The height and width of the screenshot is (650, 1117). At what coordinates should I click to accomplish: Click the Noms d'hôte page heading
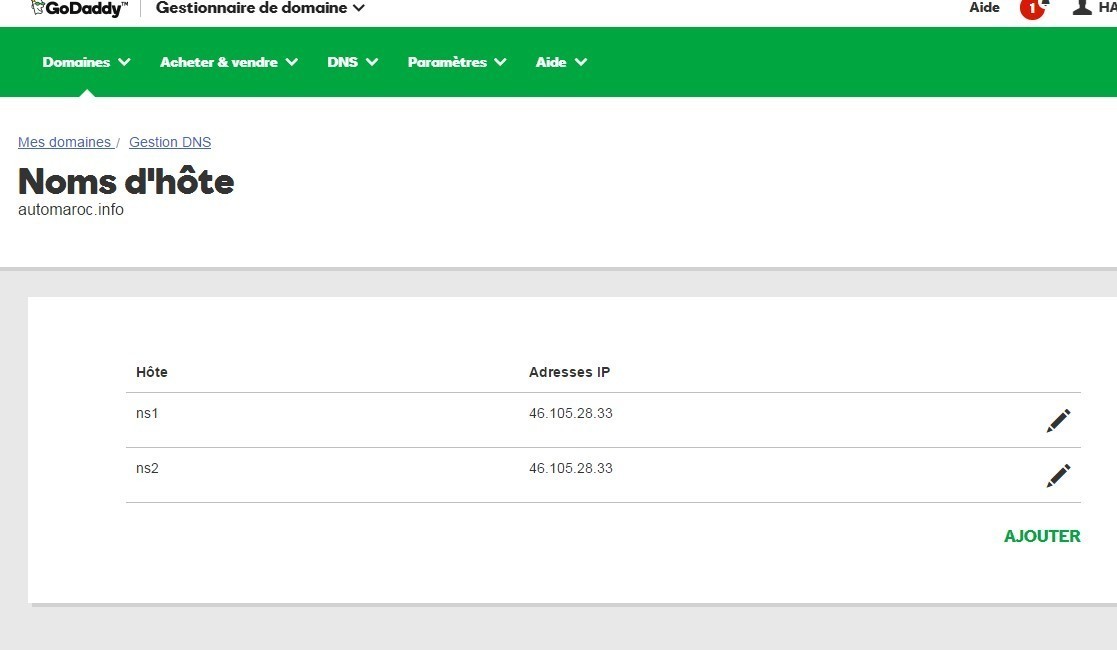click(126, 181)
